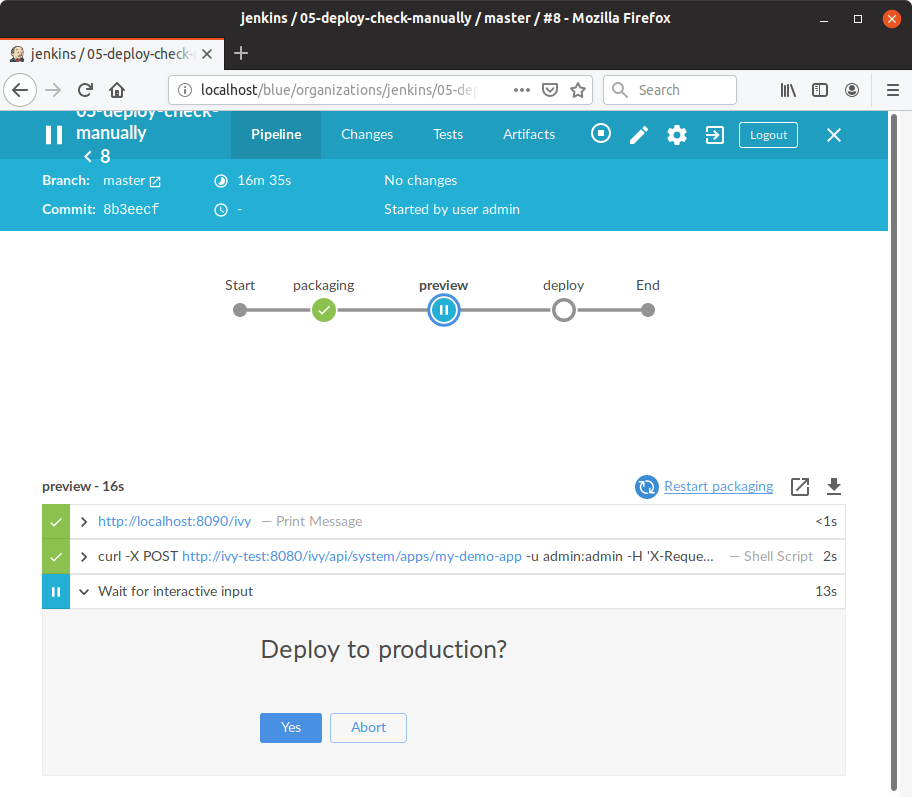
Task: Open the Firefox hamburger menu
Action: [x=893, y=90]
